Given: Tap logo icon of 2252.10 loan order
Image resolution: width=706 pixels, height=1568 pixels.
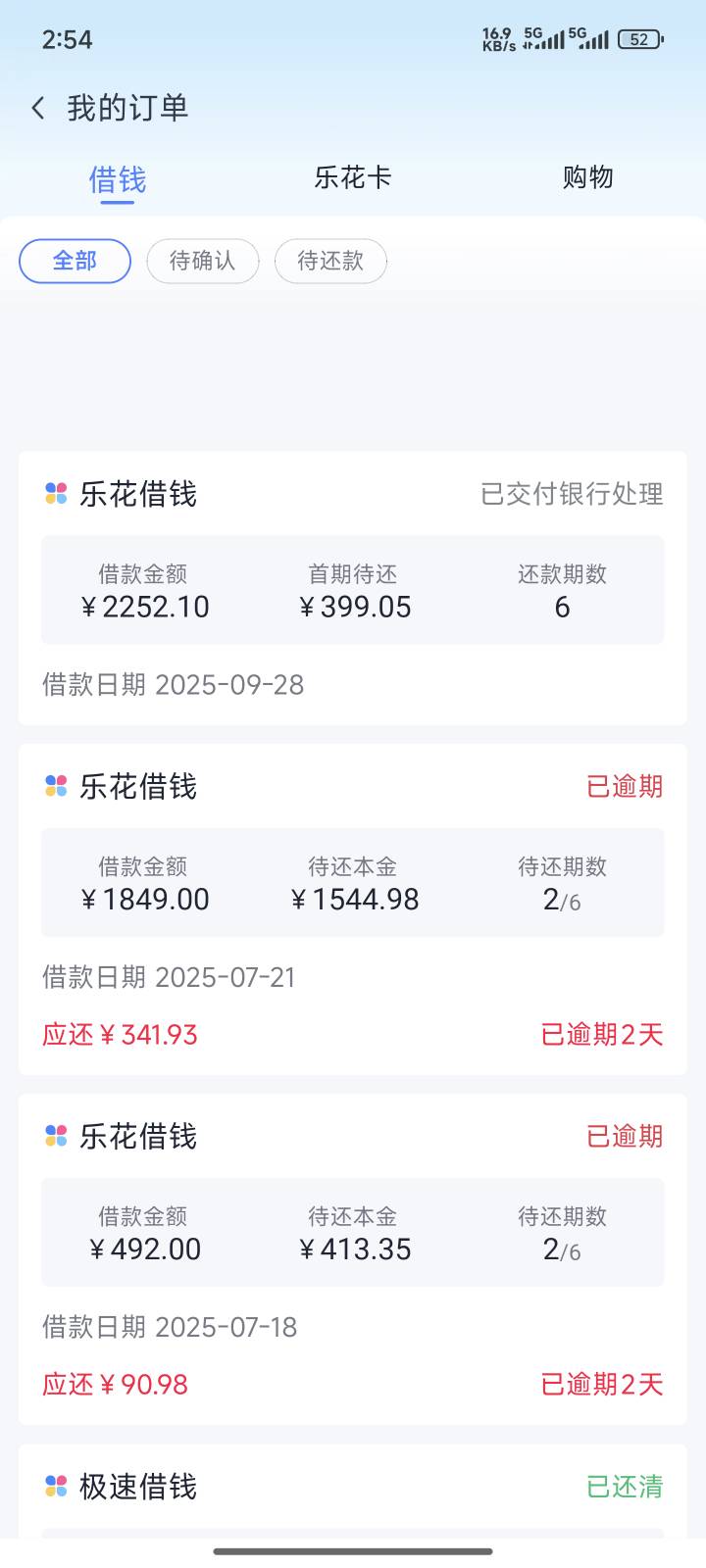Looking at the screenshot, I should [x=56, y=494].
